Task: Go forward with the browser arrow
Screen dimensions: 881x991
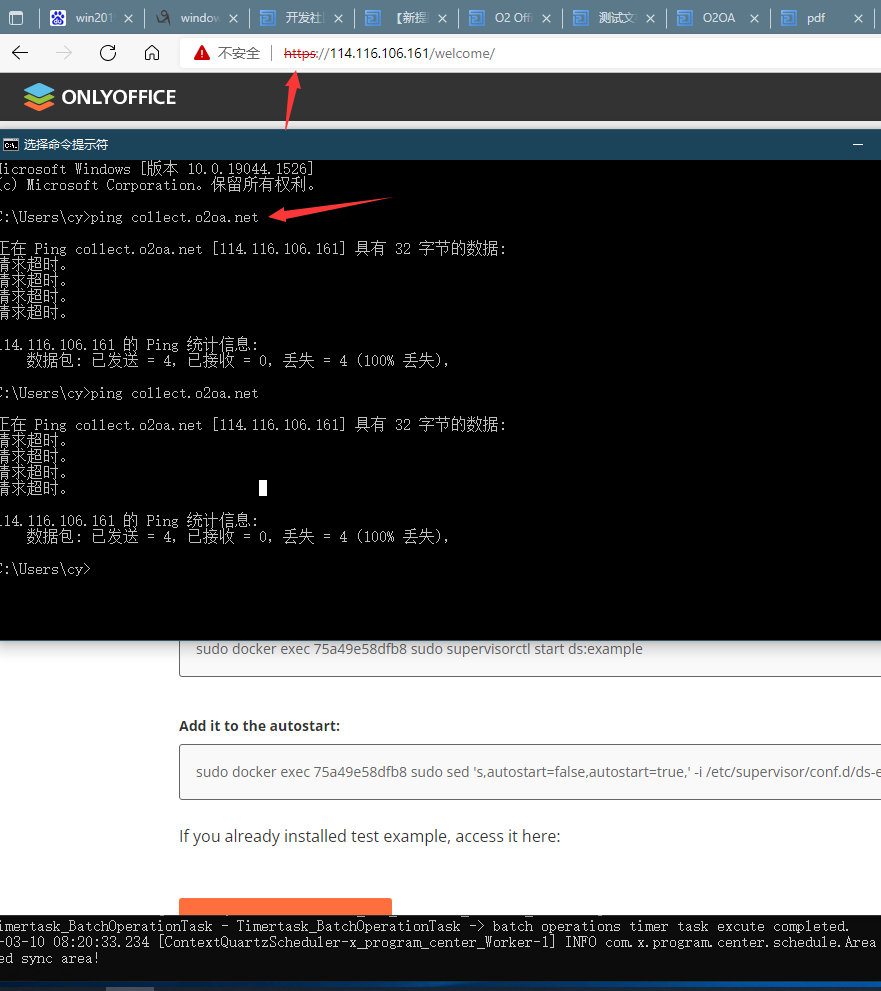Action: pos(64,53)
